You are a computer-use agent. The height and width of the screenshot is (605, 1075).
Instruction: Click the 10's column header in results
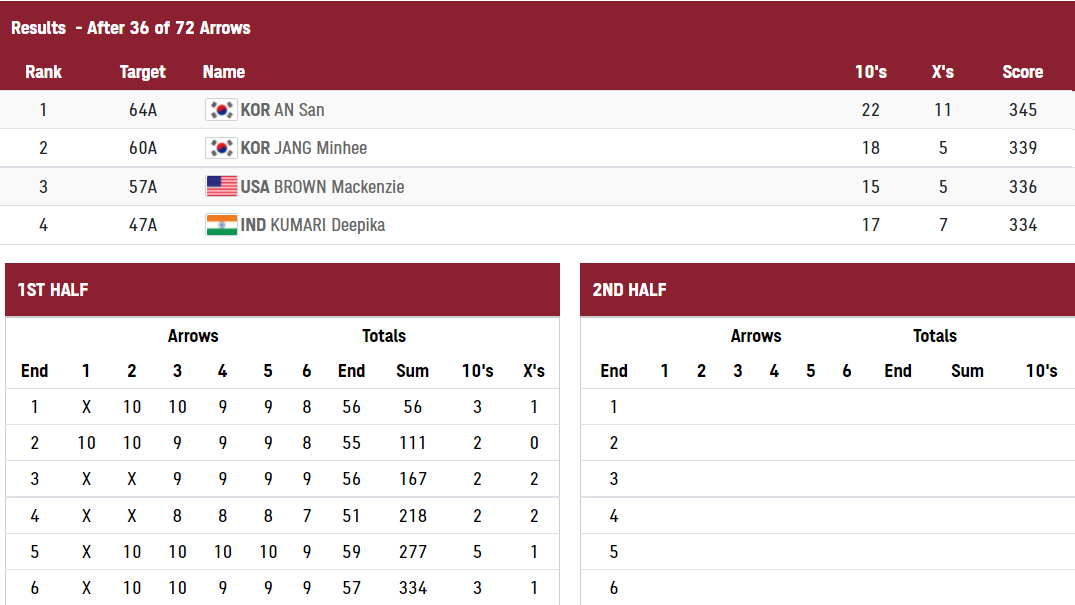point(871,72)
